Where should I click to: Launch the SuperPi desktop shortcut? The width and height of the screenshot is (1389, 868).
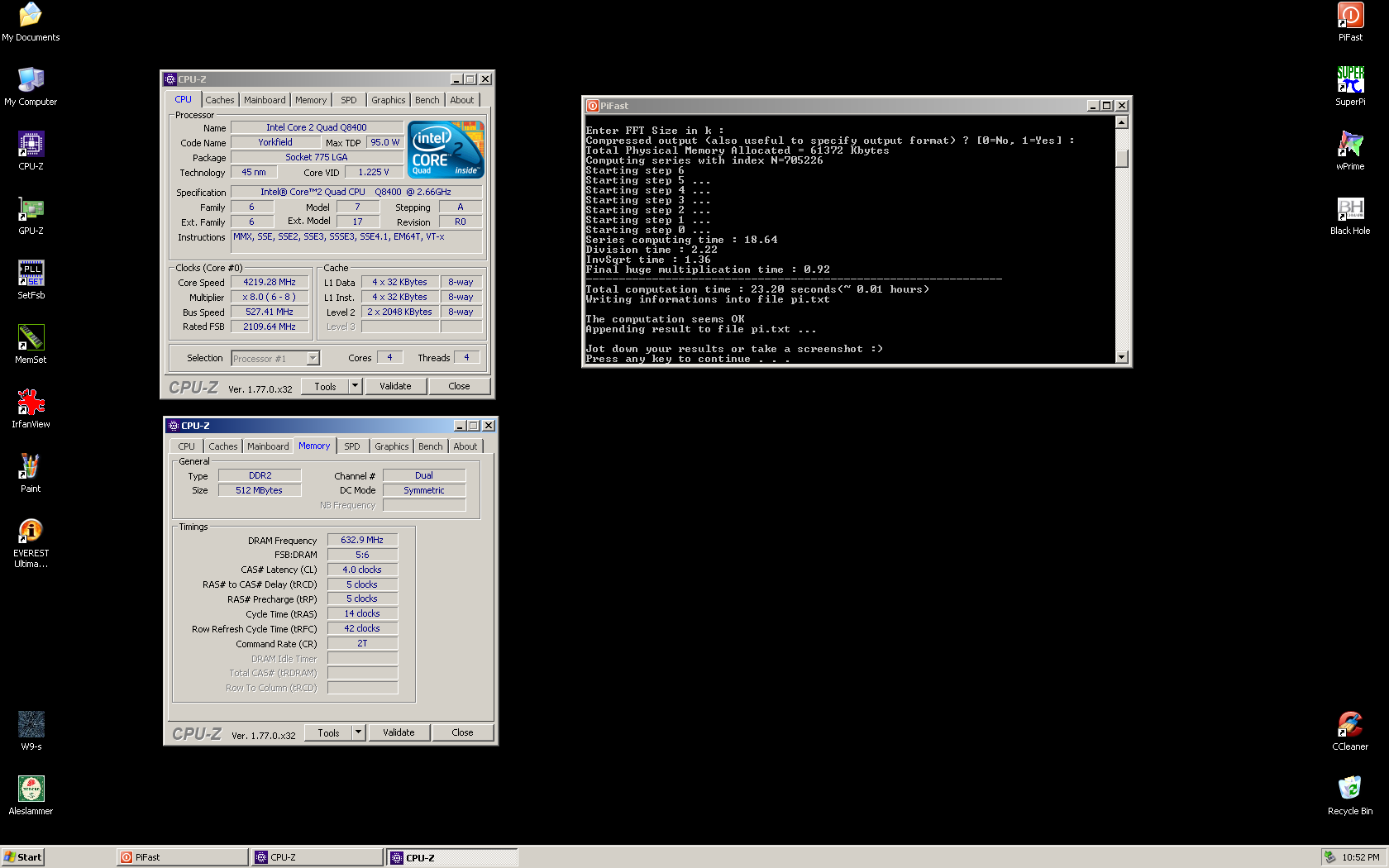pyautogui.click(x=1350, y=86)
